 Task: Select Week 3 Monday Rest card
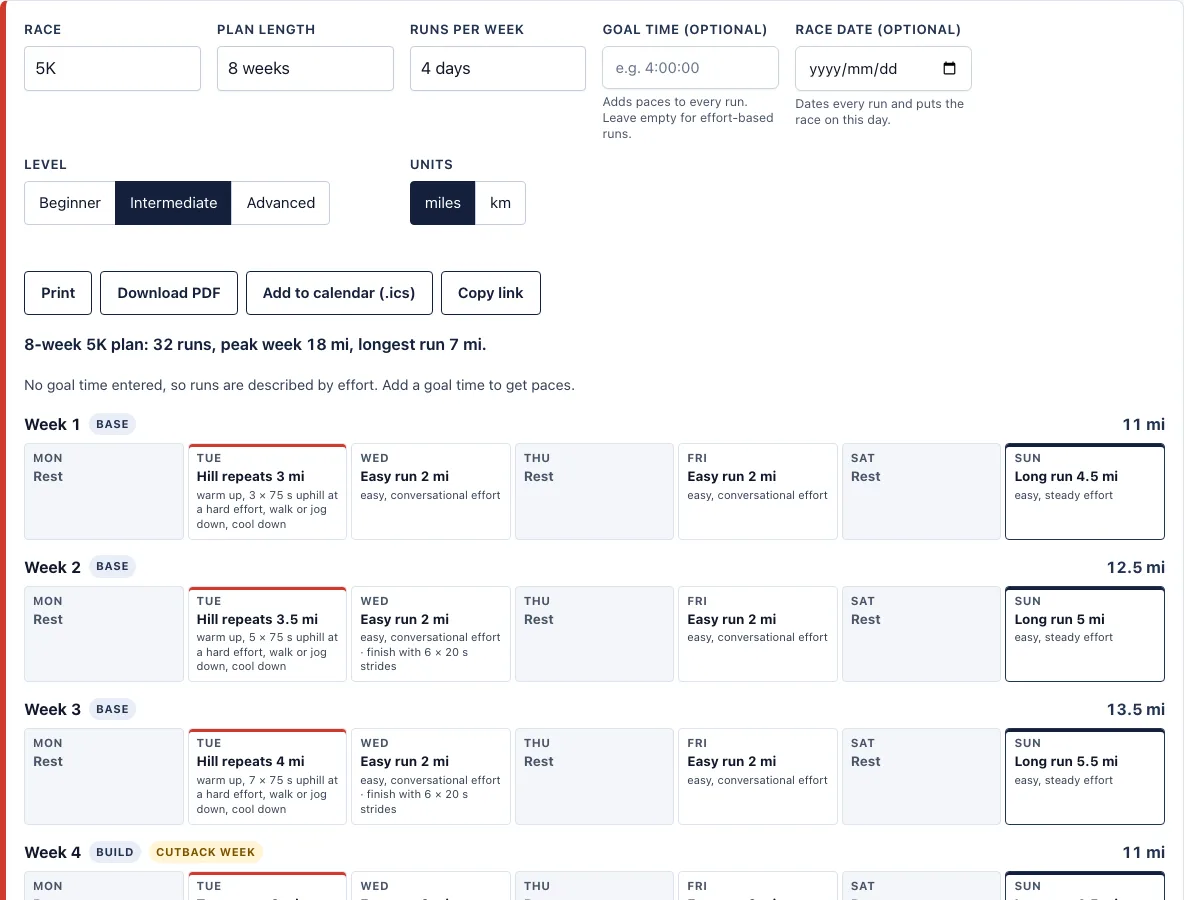tap(103, 776)
